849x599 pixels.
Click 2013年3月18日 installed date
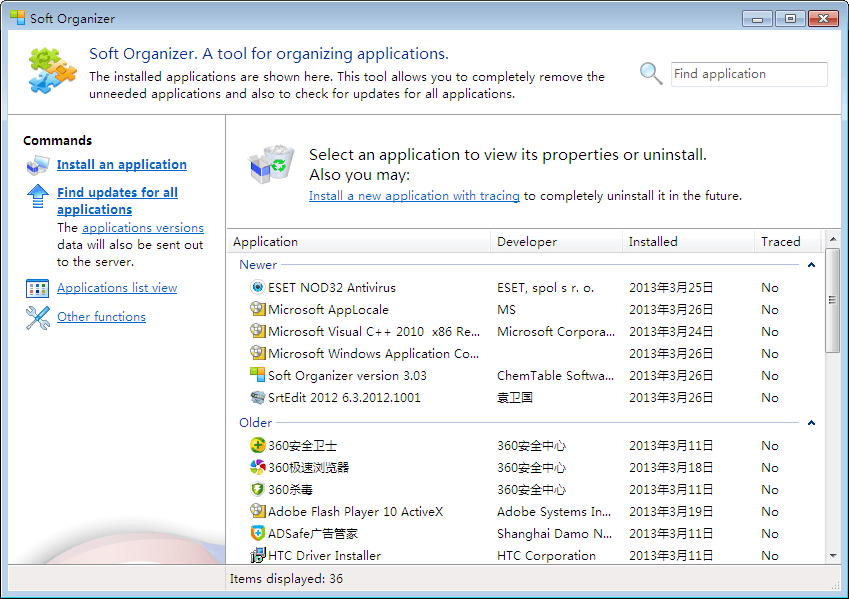pos(671,467)
